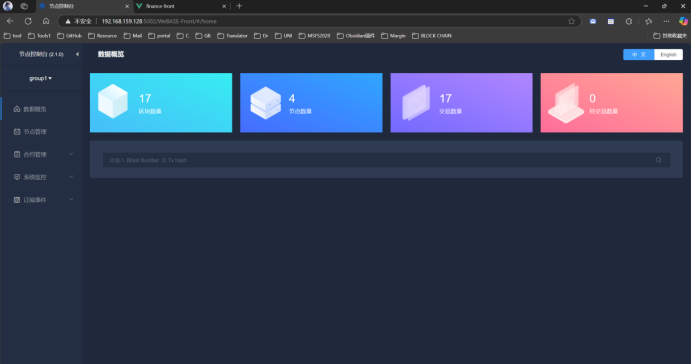Expand the 订阅事件 sidebar submenu

41,200
